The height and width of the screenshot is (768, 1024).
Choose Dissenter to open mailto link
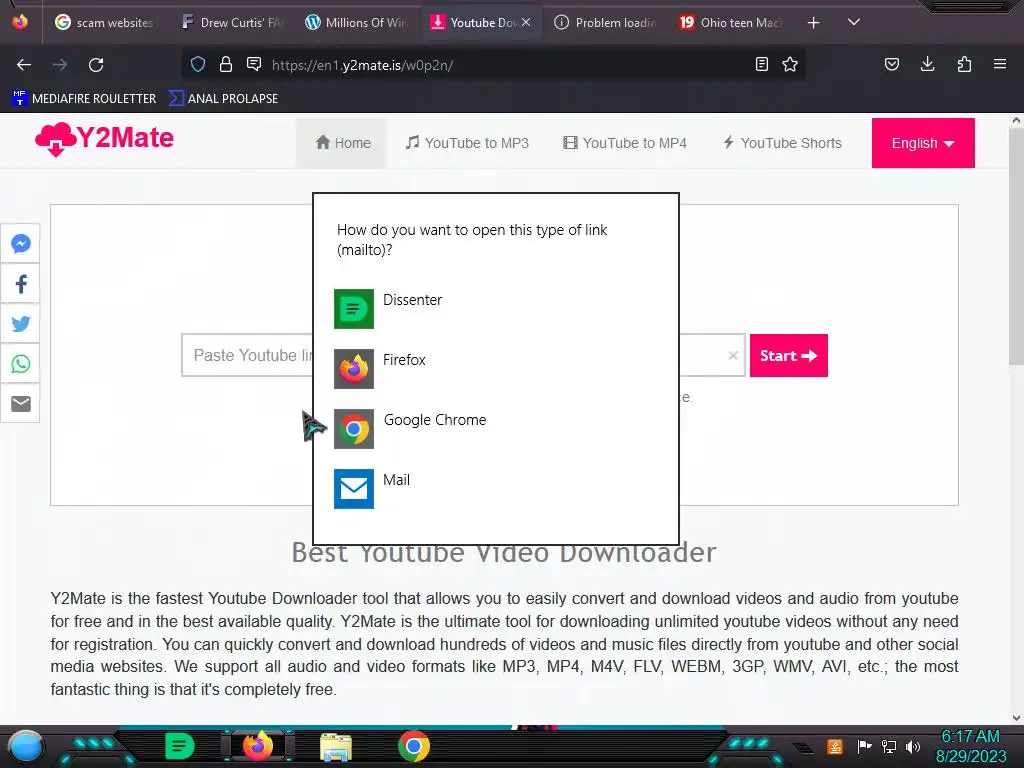[495, 308]
